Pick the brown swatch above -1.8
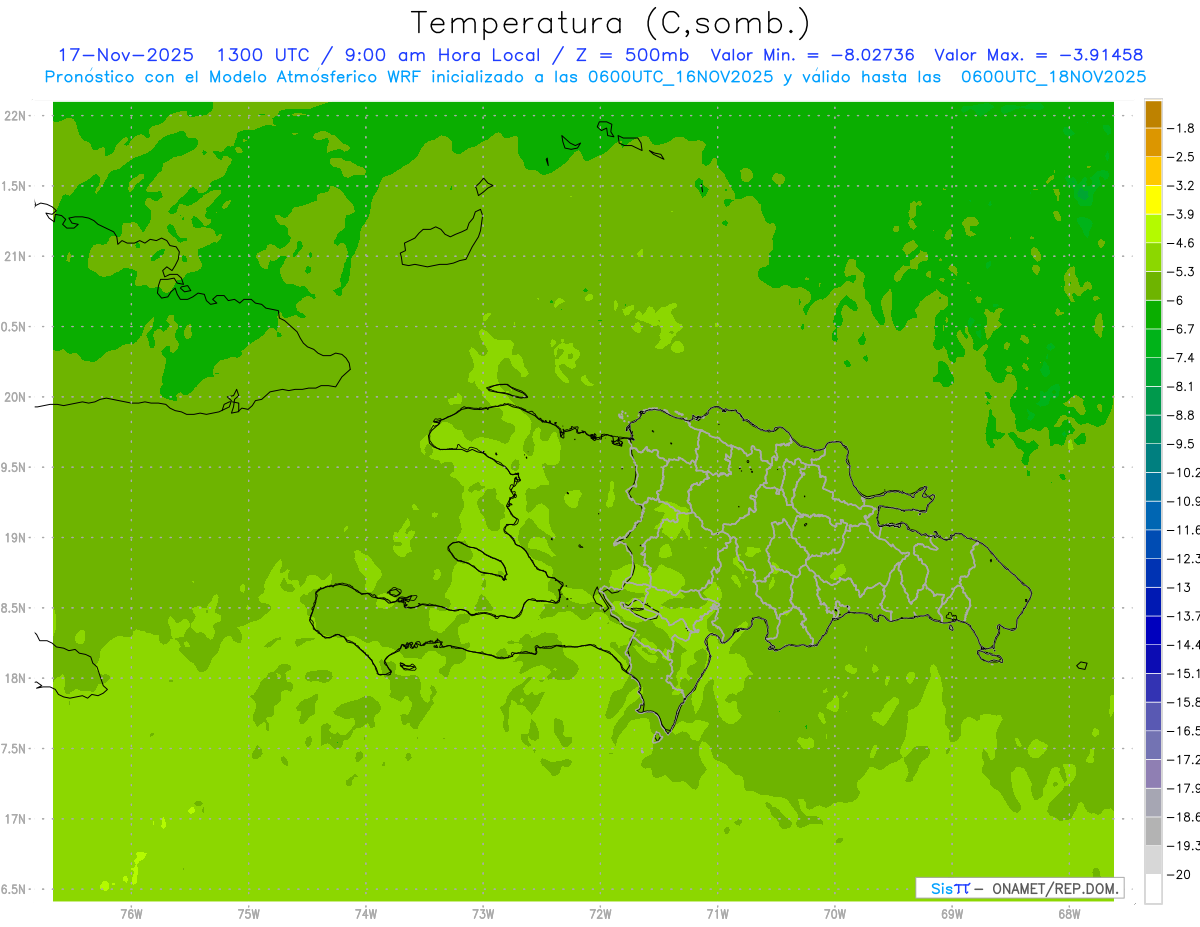This screenshot has width=1200, height=927. [1153, 114]
